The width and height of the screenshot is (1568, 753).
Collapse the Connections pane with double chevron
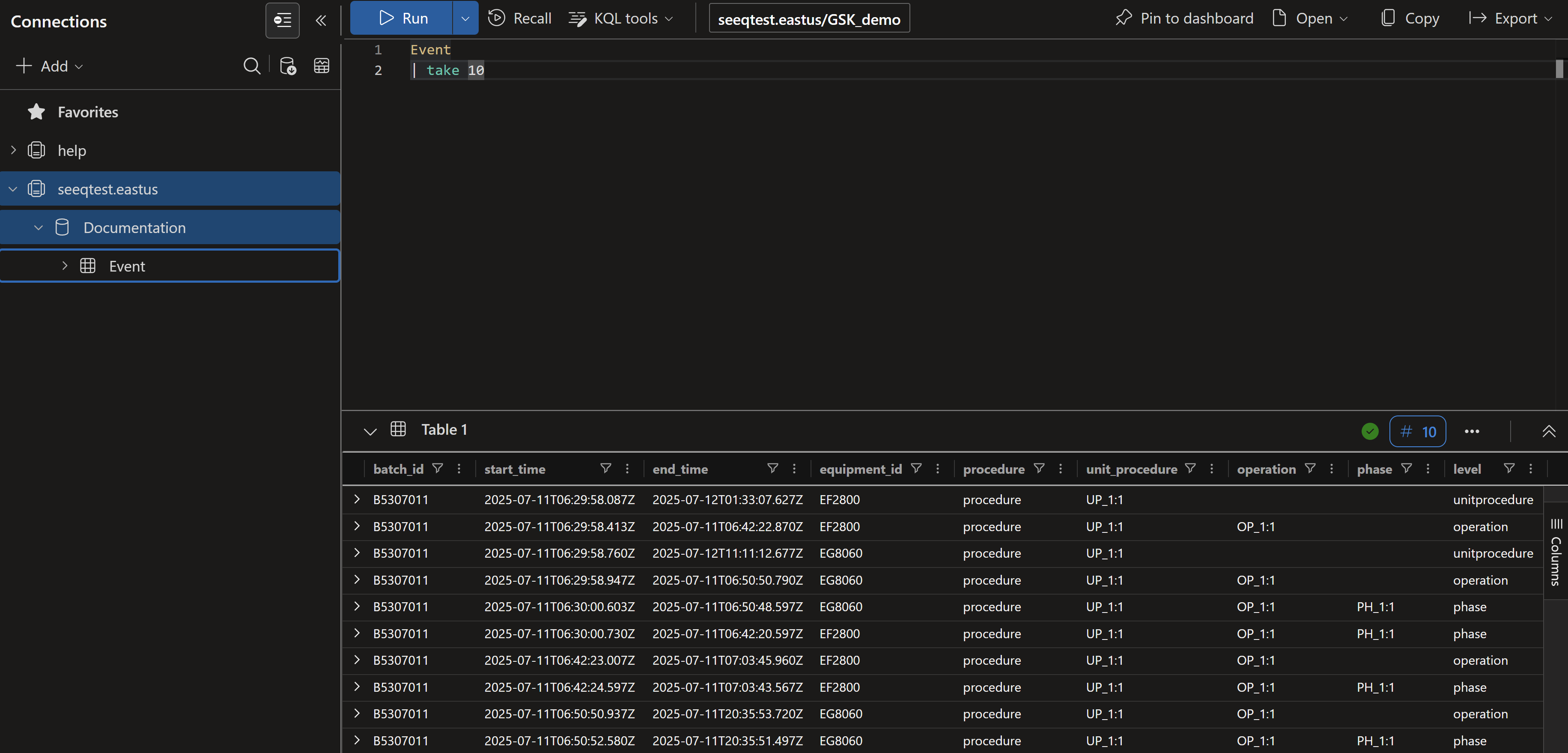tap(321, 21)
